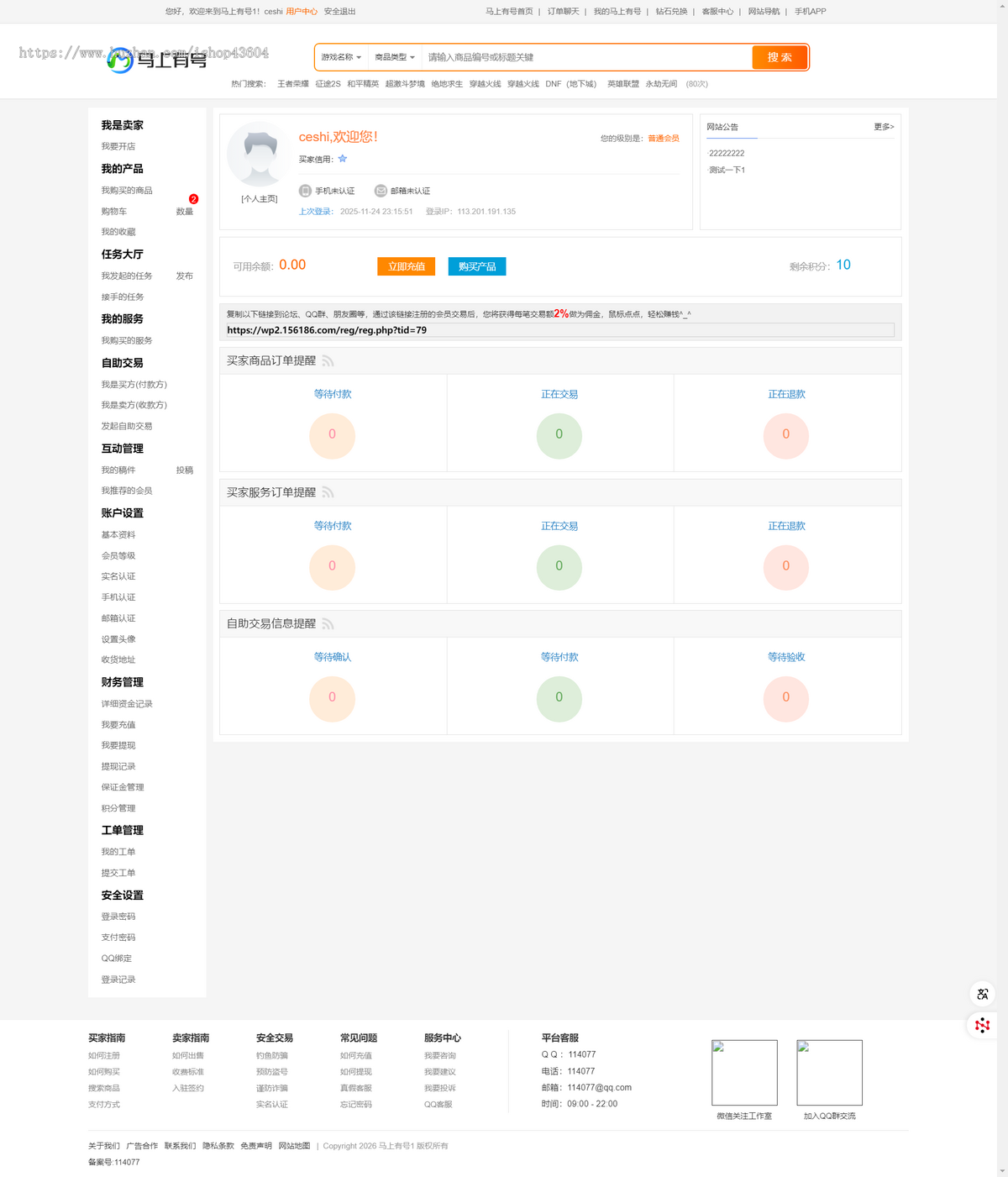The width and height of the screenshot is (1008, 1177).
Task: Open the 微信关注工作室 QR image
Action: pyautogui.click(x=744, y=1073)
